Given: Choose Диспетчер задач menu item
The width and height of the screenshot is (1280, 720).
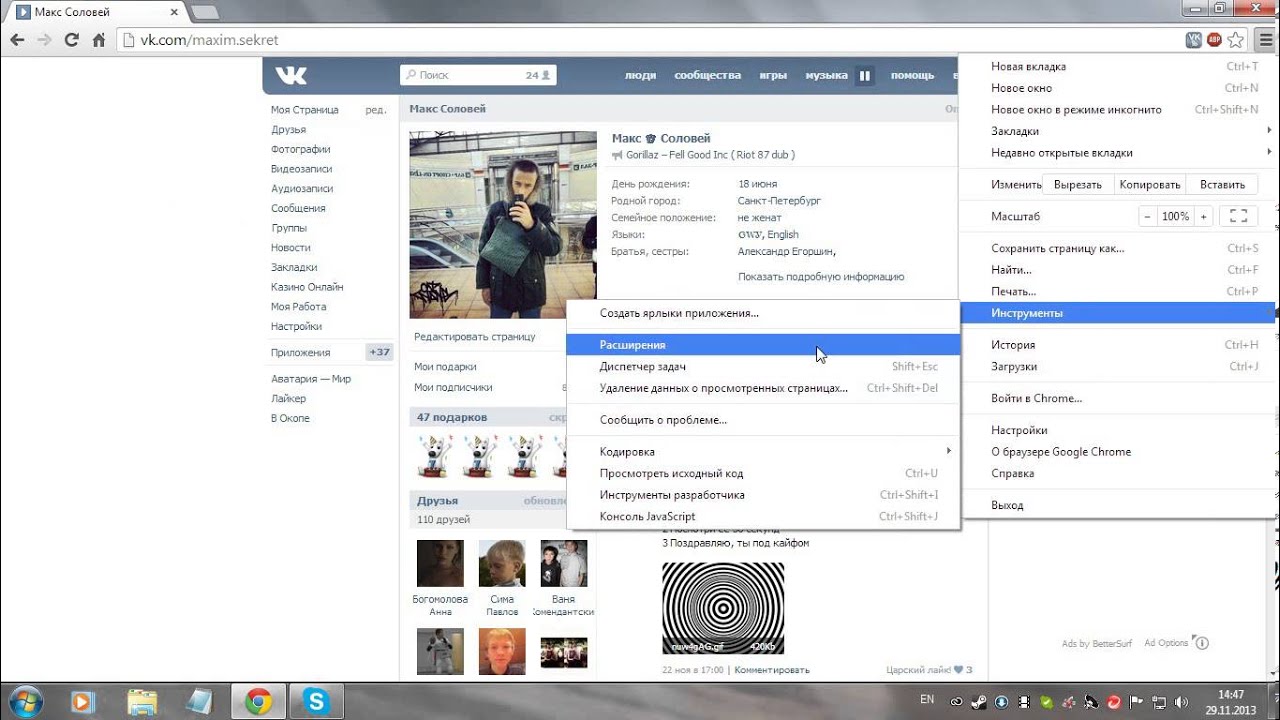Looking at the screenshot, I should pos(763,367).
